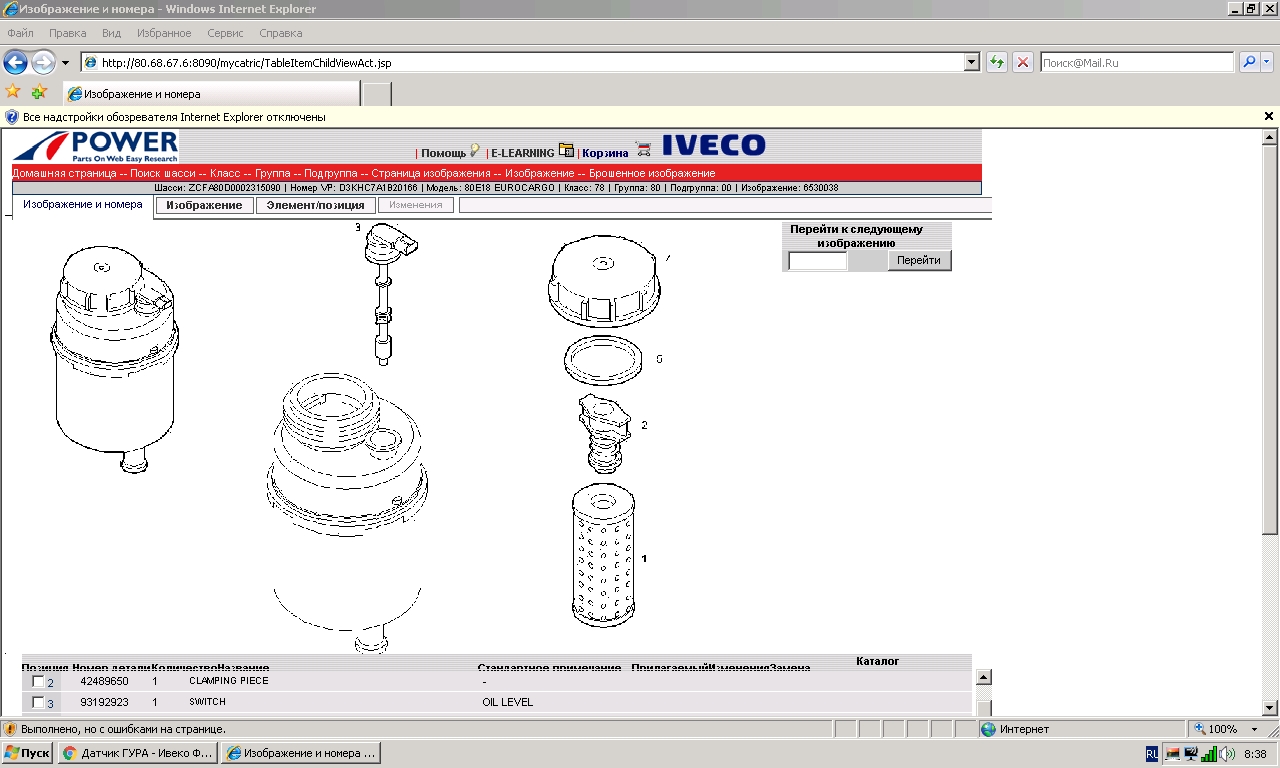Image resolution: width=1280 pixels, height=768 pixels.
Task: Click the next image number input field
Action: tap(817, 261)
